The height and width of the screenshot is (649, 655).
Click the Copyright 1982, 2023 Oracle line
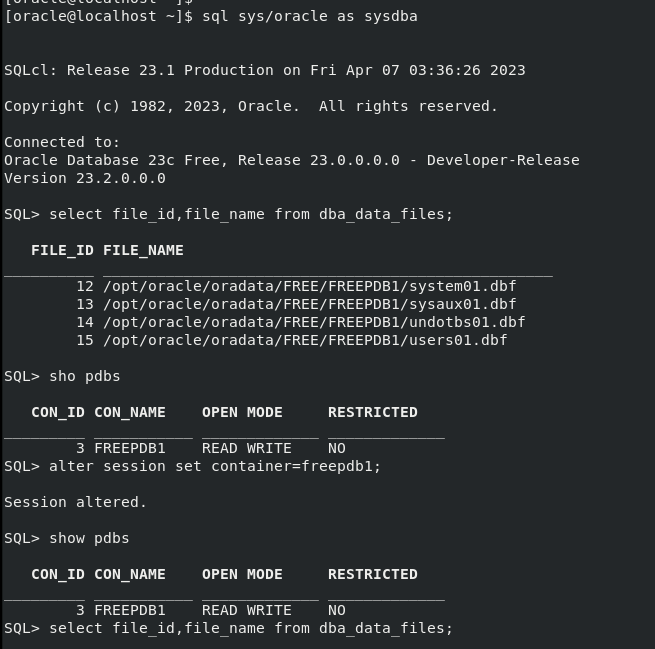coord(251,106)
